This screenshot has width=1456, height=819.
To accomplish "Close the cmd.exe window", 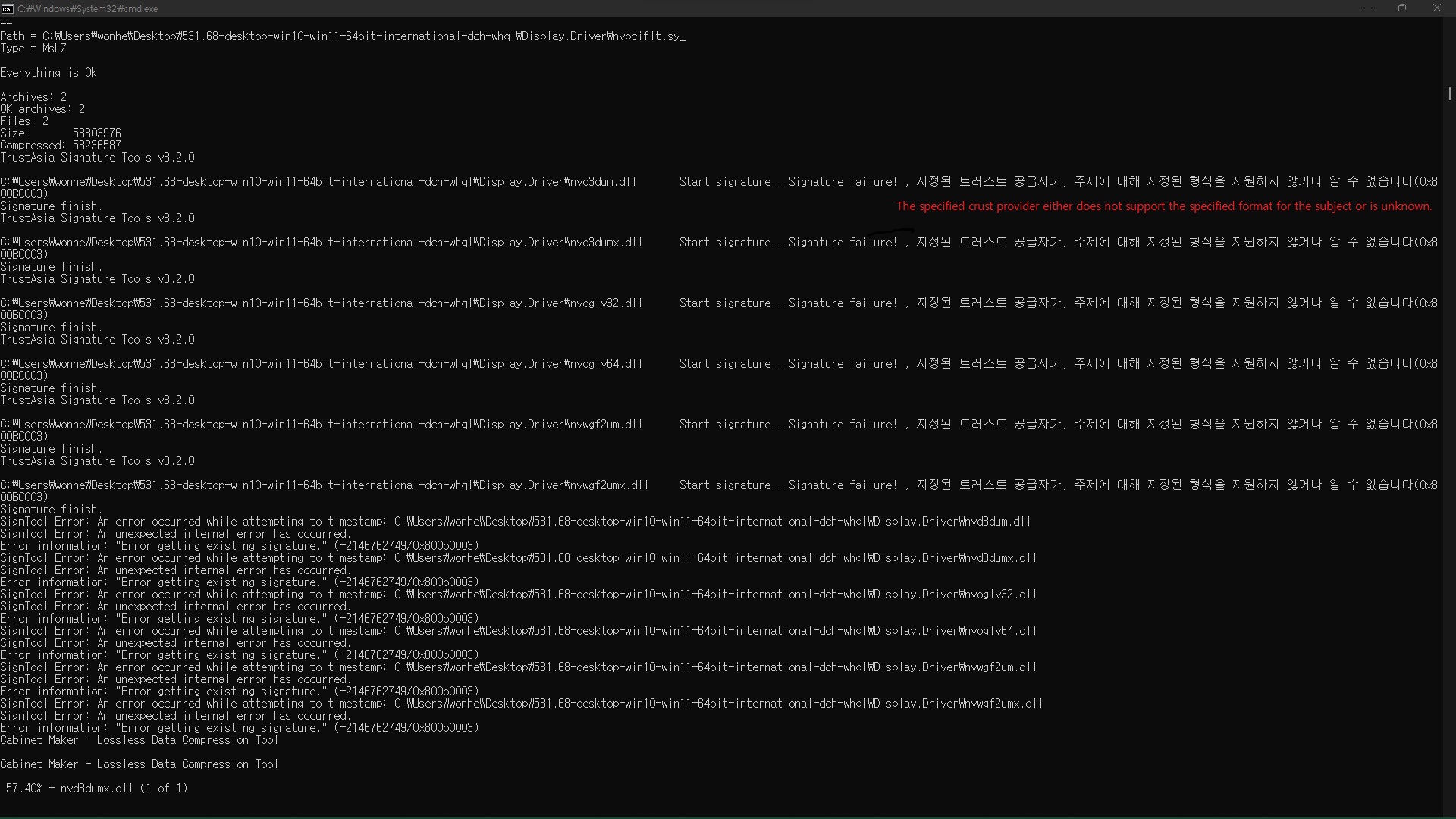I will [x=1437, y=8].
